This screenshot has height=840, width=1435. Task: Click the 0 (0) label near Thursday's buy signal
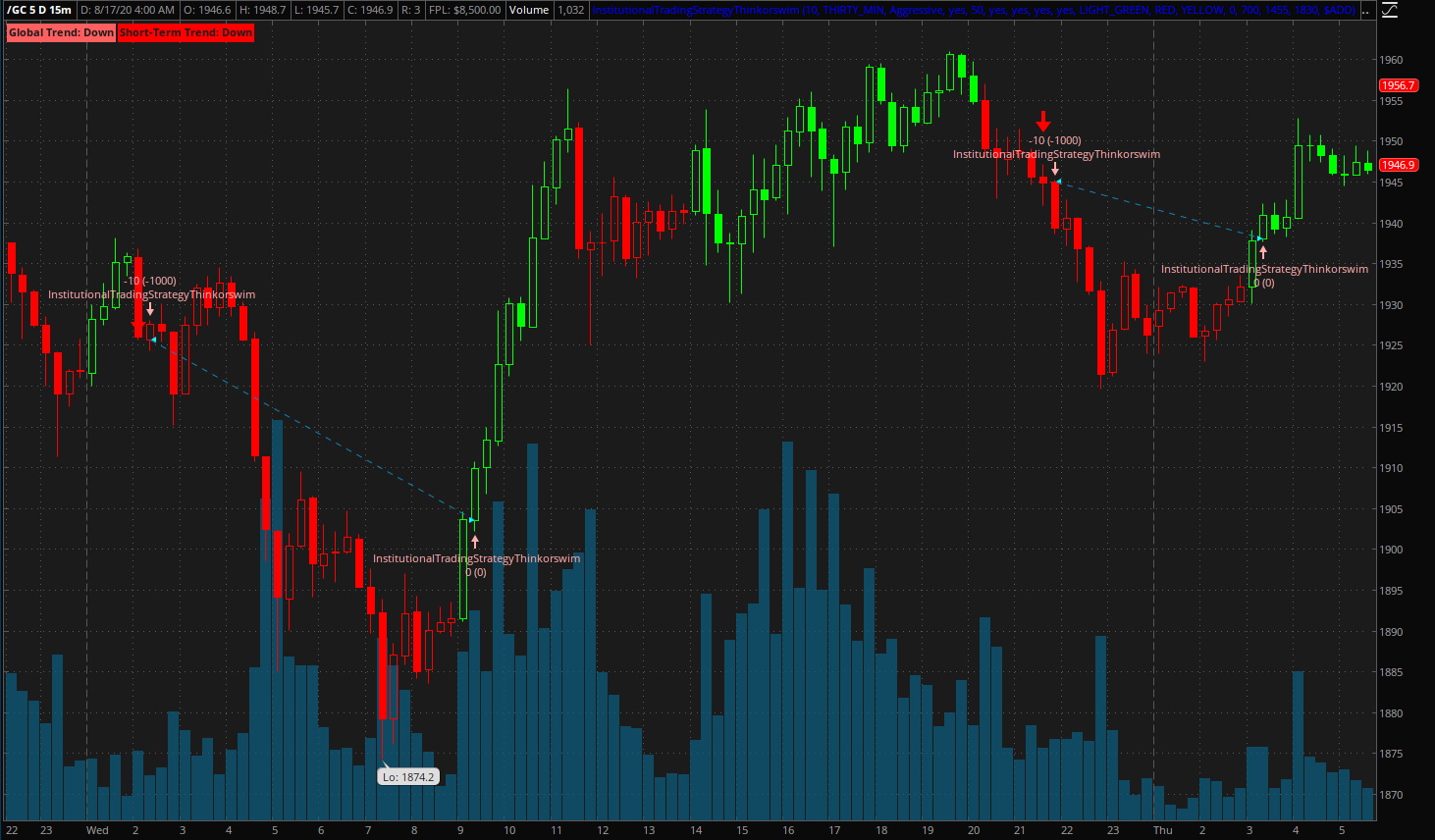(x=1264, y=283)
